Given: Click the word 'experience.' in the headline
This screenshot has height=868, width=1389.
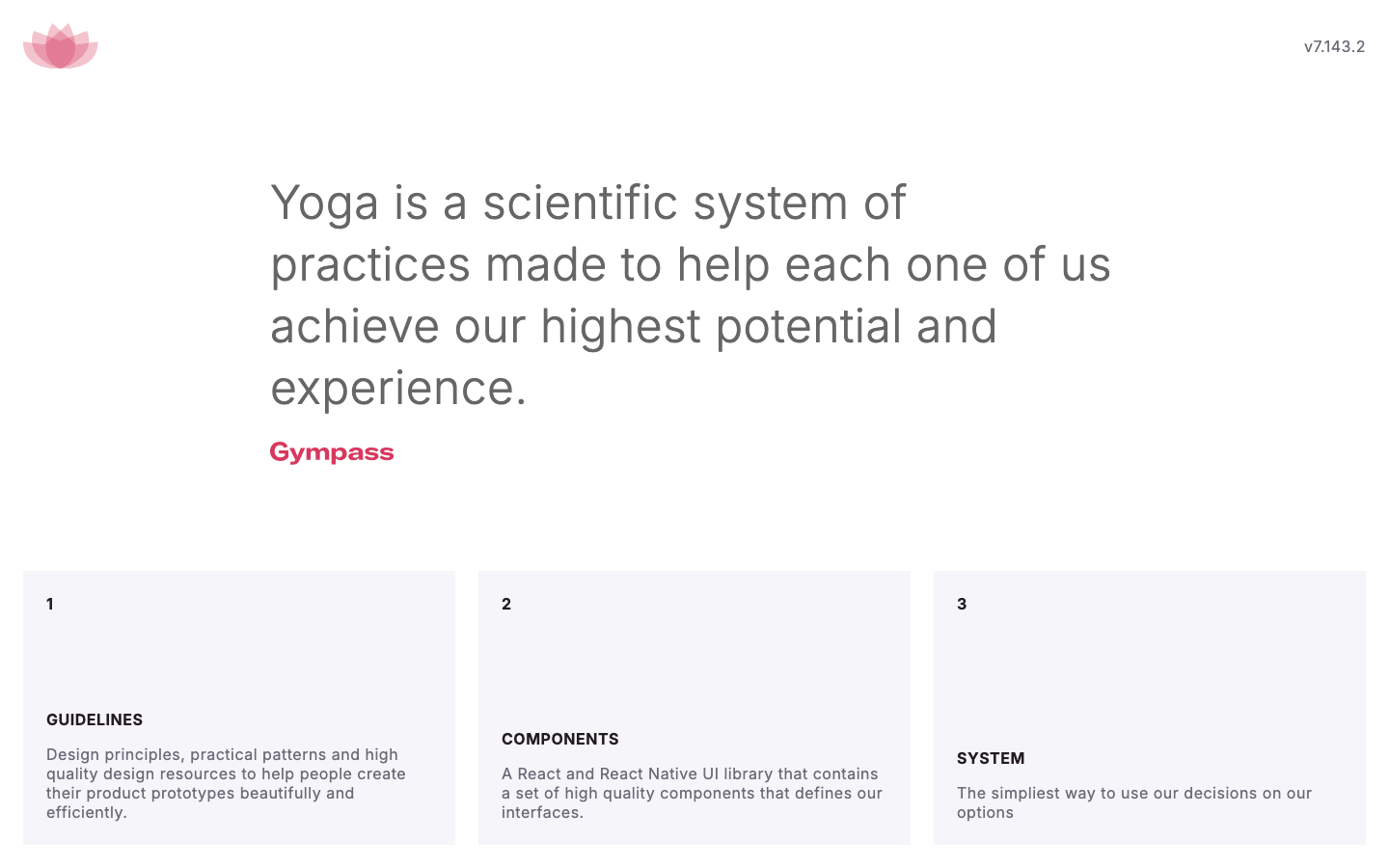Looking at the screenshot, I should point(398,389).
